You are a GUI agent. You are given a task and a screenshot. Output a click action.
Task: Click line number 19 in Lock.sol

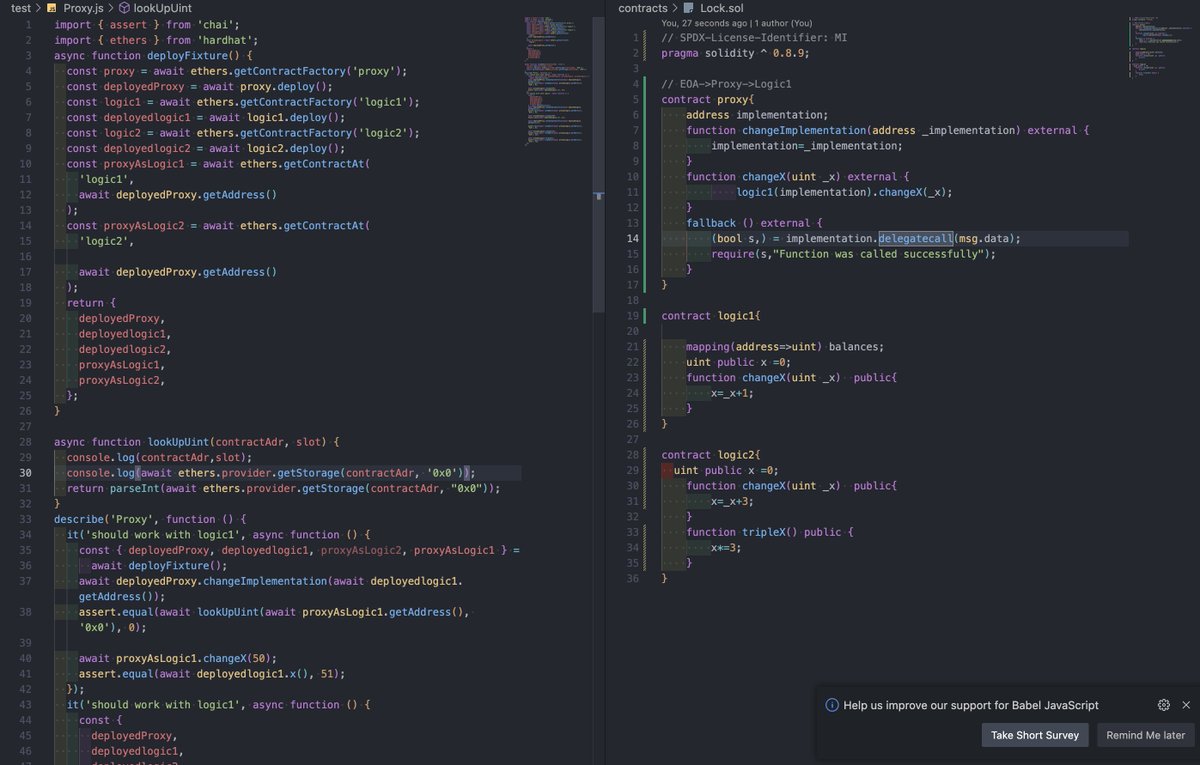pos(632,316)
